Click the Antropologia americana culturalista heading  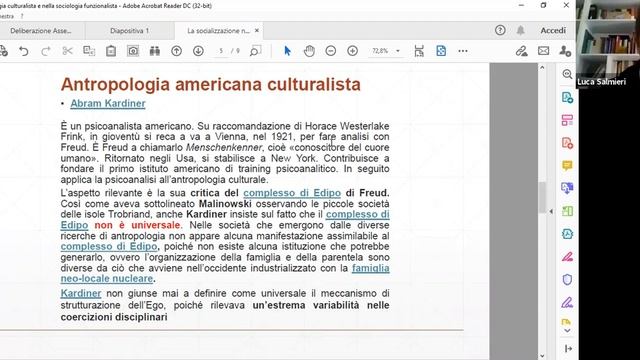pos(211,84)
